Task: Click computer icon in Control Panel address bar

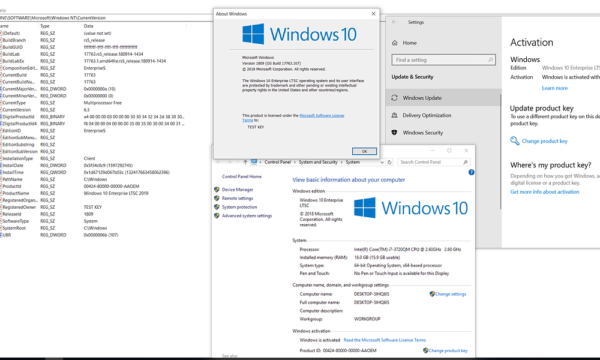Action: (x=254, y=162)
